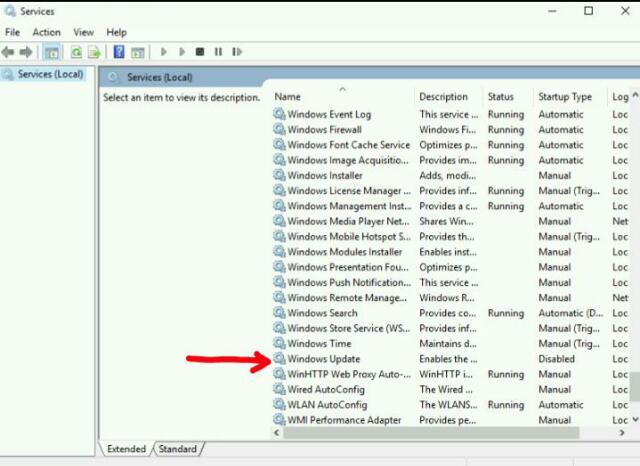The height and width of the screenshot is (466, 640).
Task: Select the Windows Firewall service row
Action: [x=324, y=130]
